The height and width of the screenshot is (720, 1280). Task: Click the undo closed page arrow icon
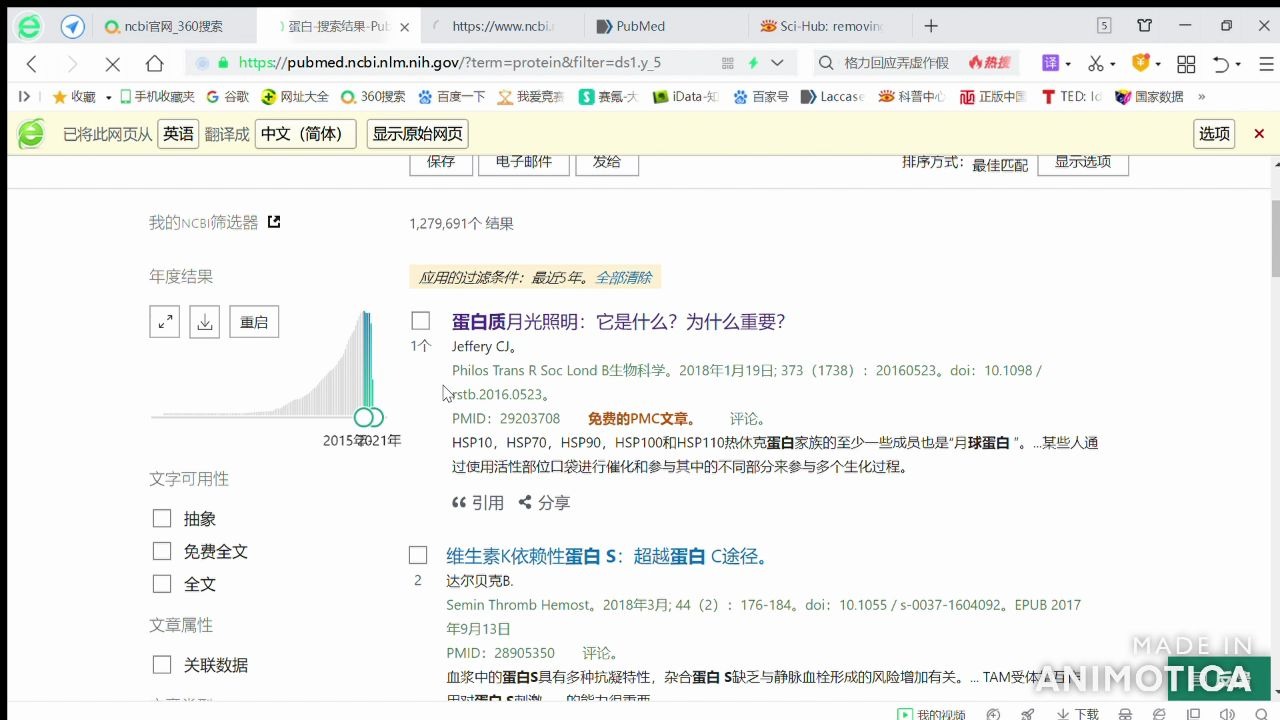coord(1221,64)
